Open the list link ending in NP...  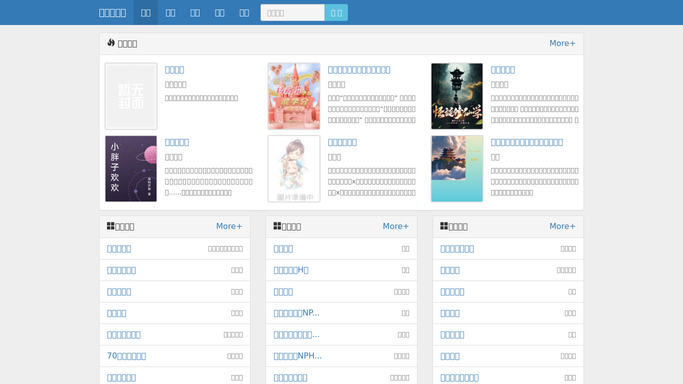point(296,313)
